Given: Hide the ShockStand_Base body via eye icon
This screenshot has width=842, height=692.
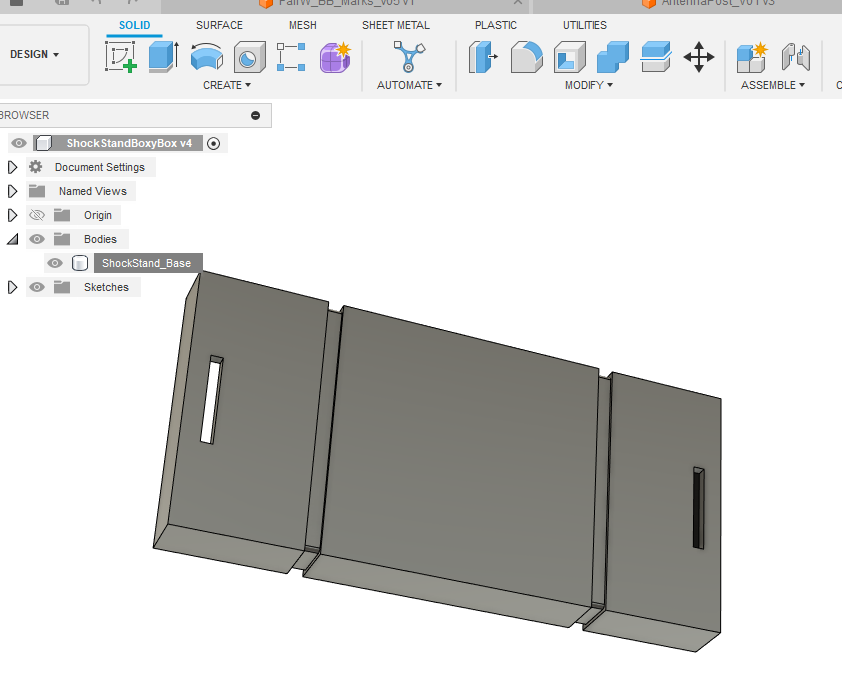Looking at the screenshot, I should 55,263.
